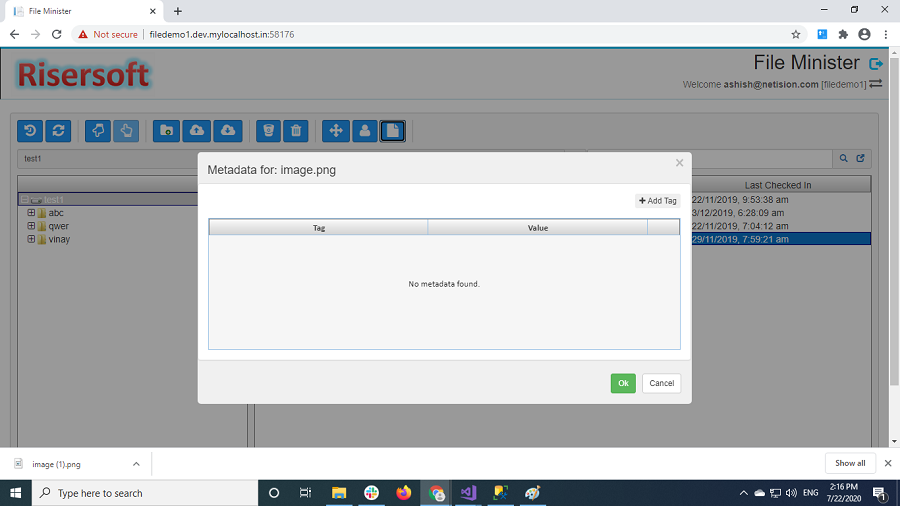Click the user permissions toolbar icon
Screen dimensions: 900x506
[364, 131]
